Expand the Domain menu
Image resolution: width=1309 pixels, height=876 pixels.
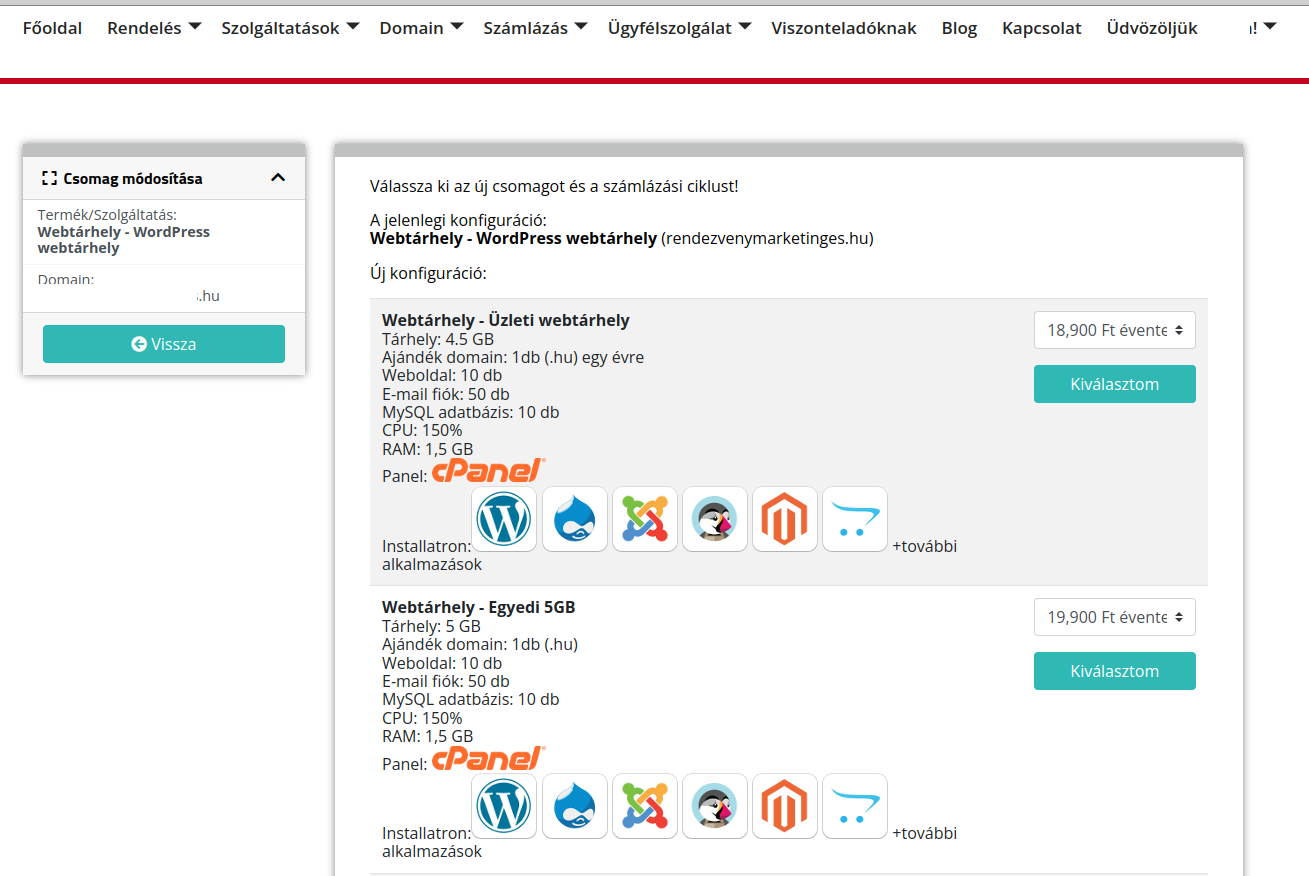point(421,28)
